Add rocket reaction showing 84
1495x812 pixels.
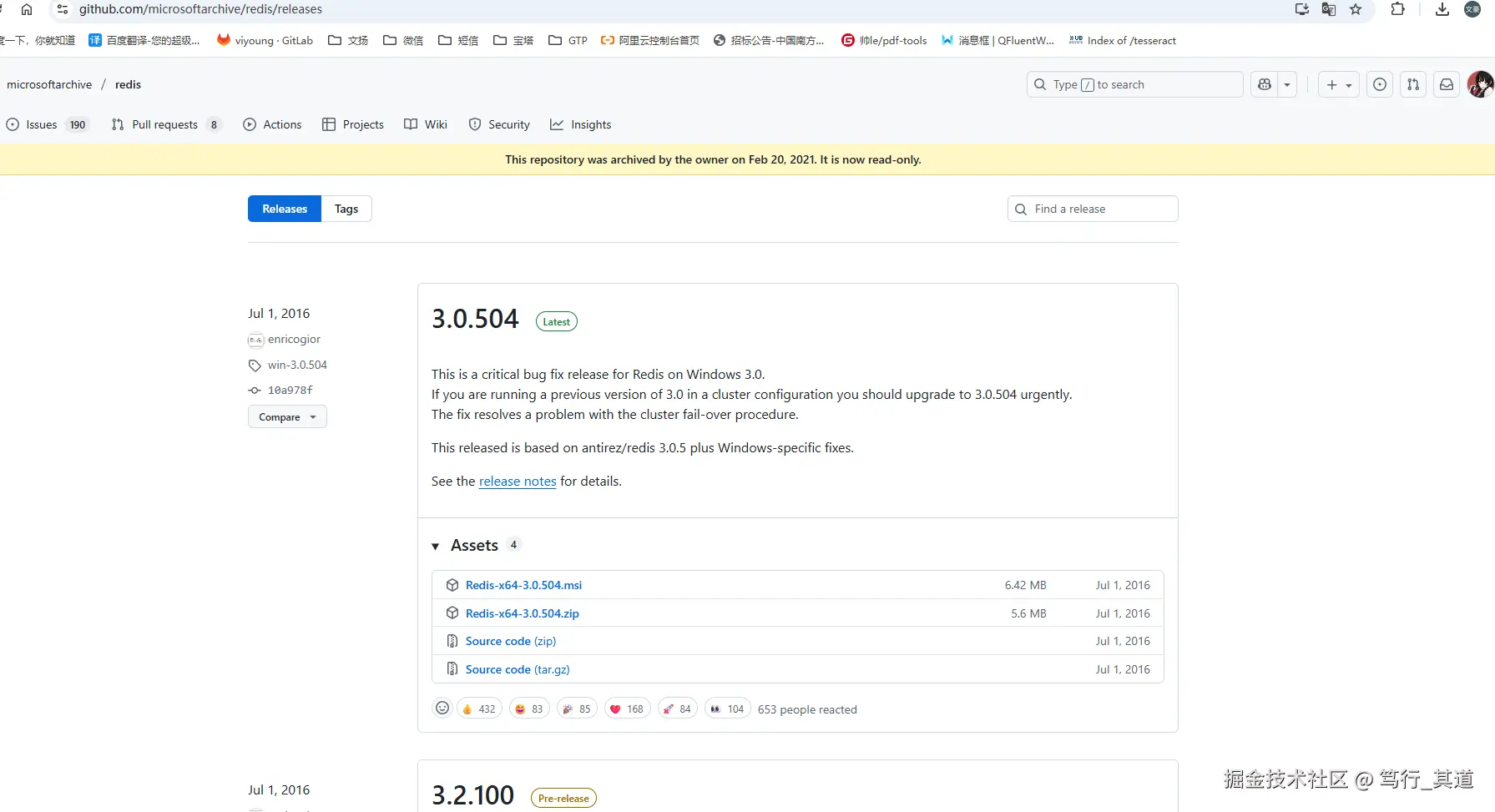[x=677, y=709]
